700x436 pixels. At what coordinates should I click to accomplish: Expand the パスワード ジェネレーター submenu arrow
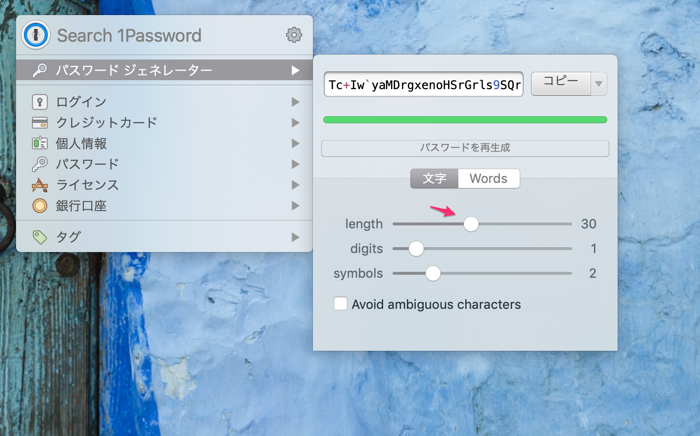[296, 71]
